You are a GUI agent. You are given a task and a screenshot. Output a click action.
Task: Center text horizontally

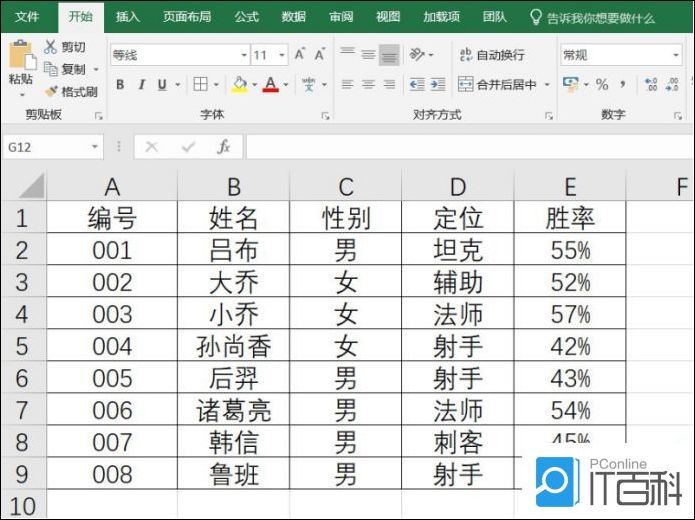pyautogui.click(x=368, y=84)
